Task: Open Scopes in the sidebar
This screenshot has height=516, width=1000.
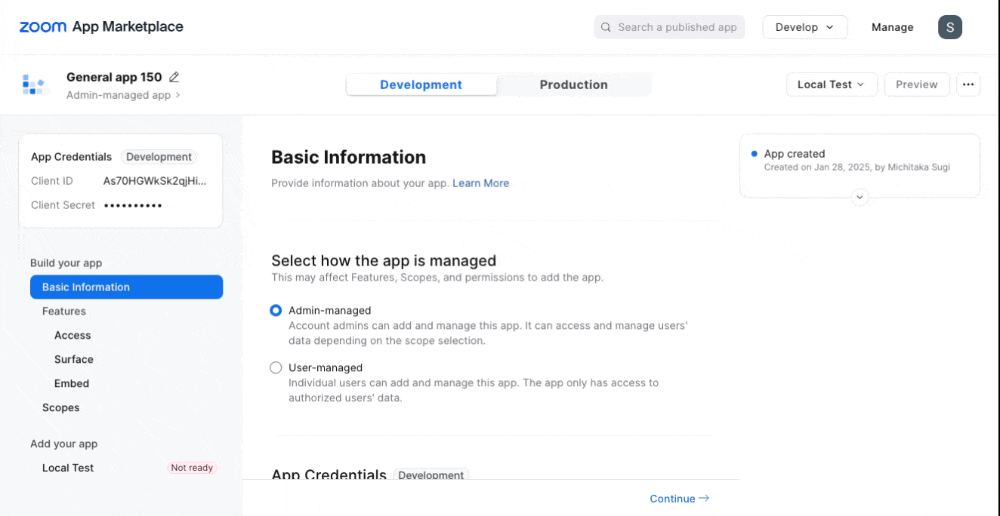Action: click(61, 408)
